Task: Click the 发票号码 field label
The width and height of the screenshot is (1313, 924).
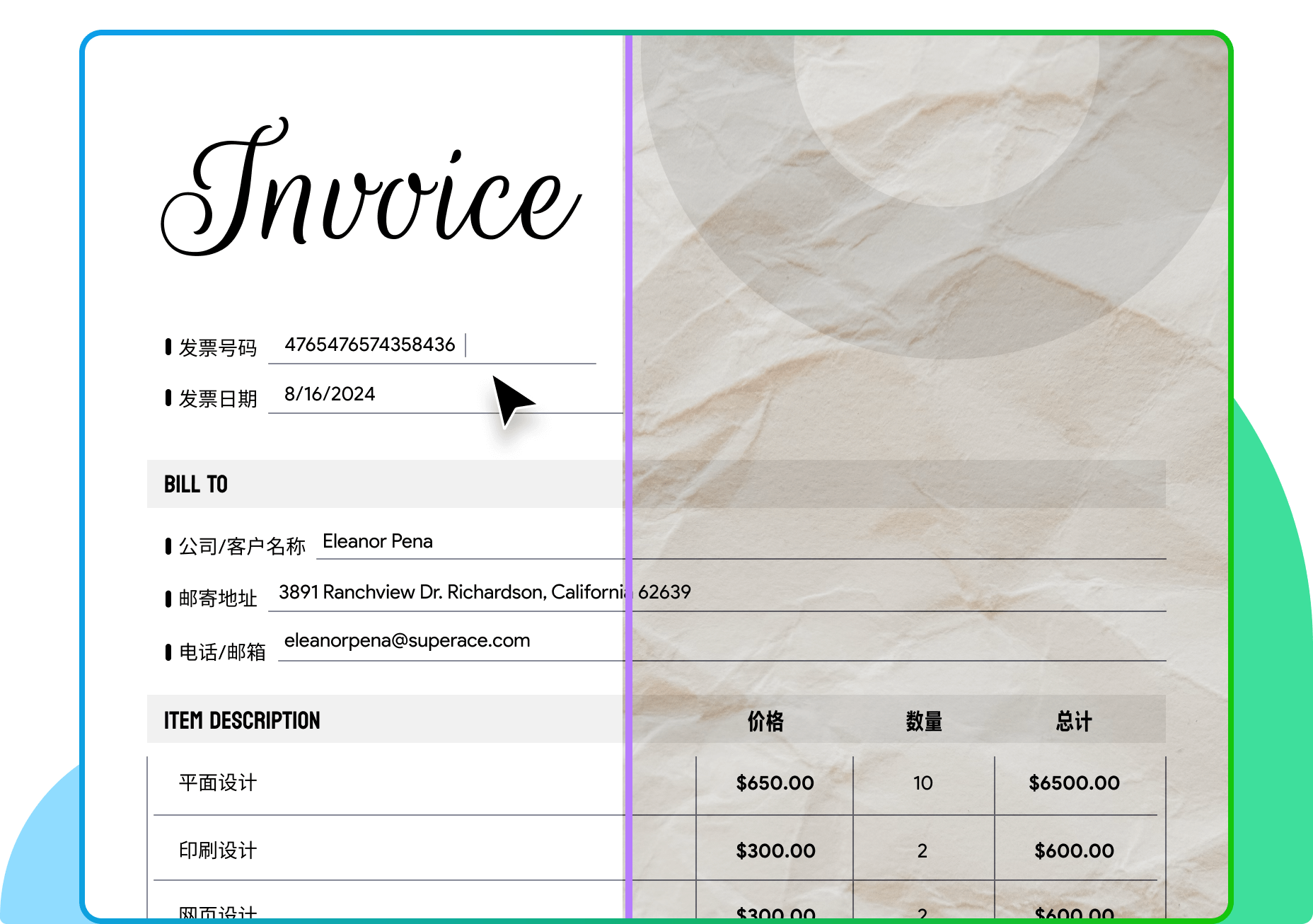Action: coord(218,347)
